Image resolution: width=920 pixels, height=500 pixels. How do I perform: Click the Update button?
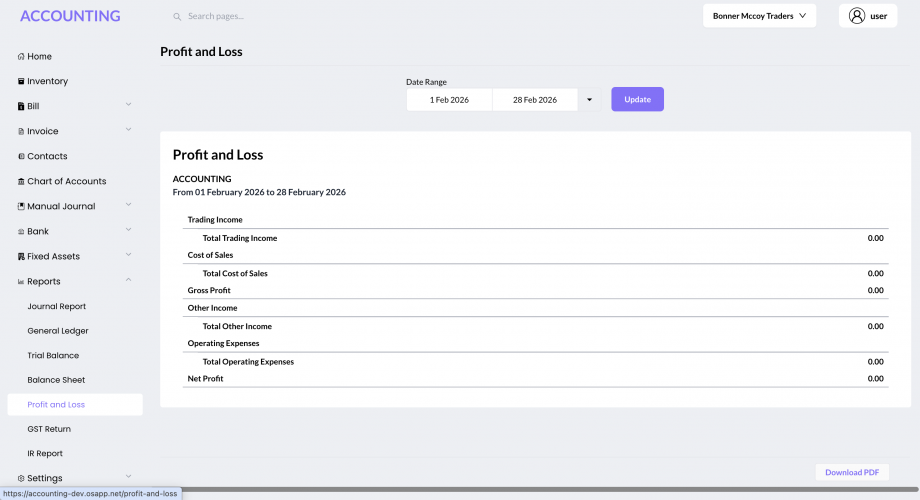tap(637, 99)
